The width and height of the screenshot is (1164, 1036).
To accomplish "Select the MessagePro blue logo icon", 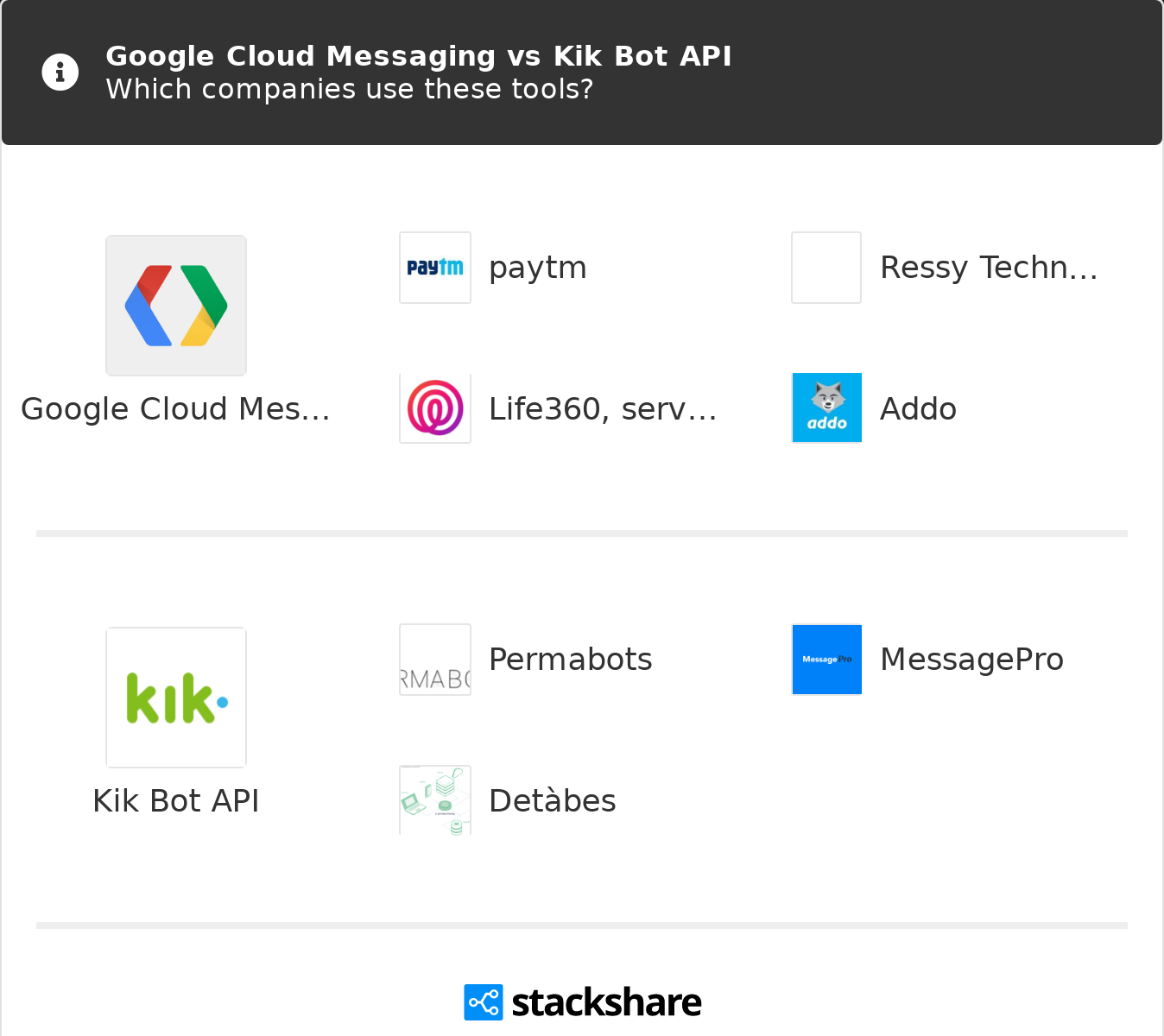I will (x=827, y=660).
